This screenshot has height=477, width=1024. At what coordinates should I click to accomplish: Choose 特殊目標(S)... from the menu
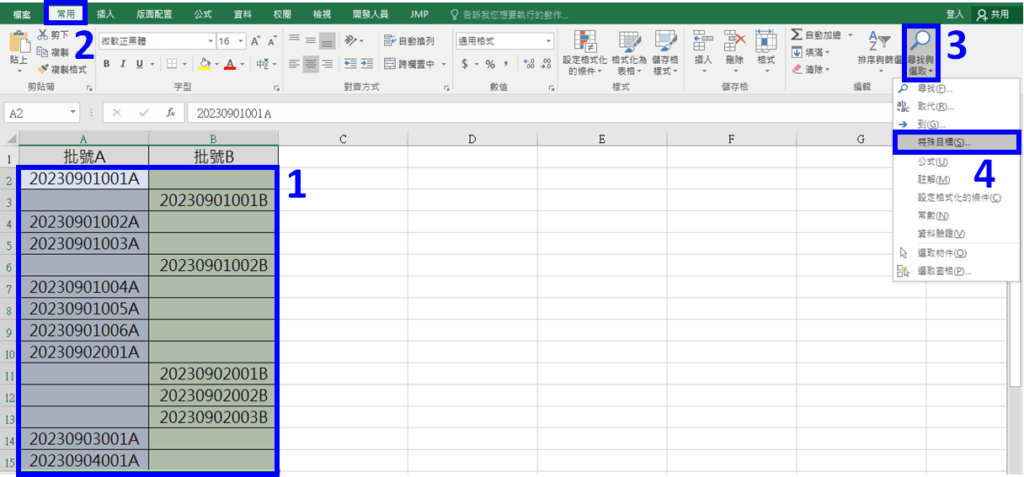pos(955,142)
